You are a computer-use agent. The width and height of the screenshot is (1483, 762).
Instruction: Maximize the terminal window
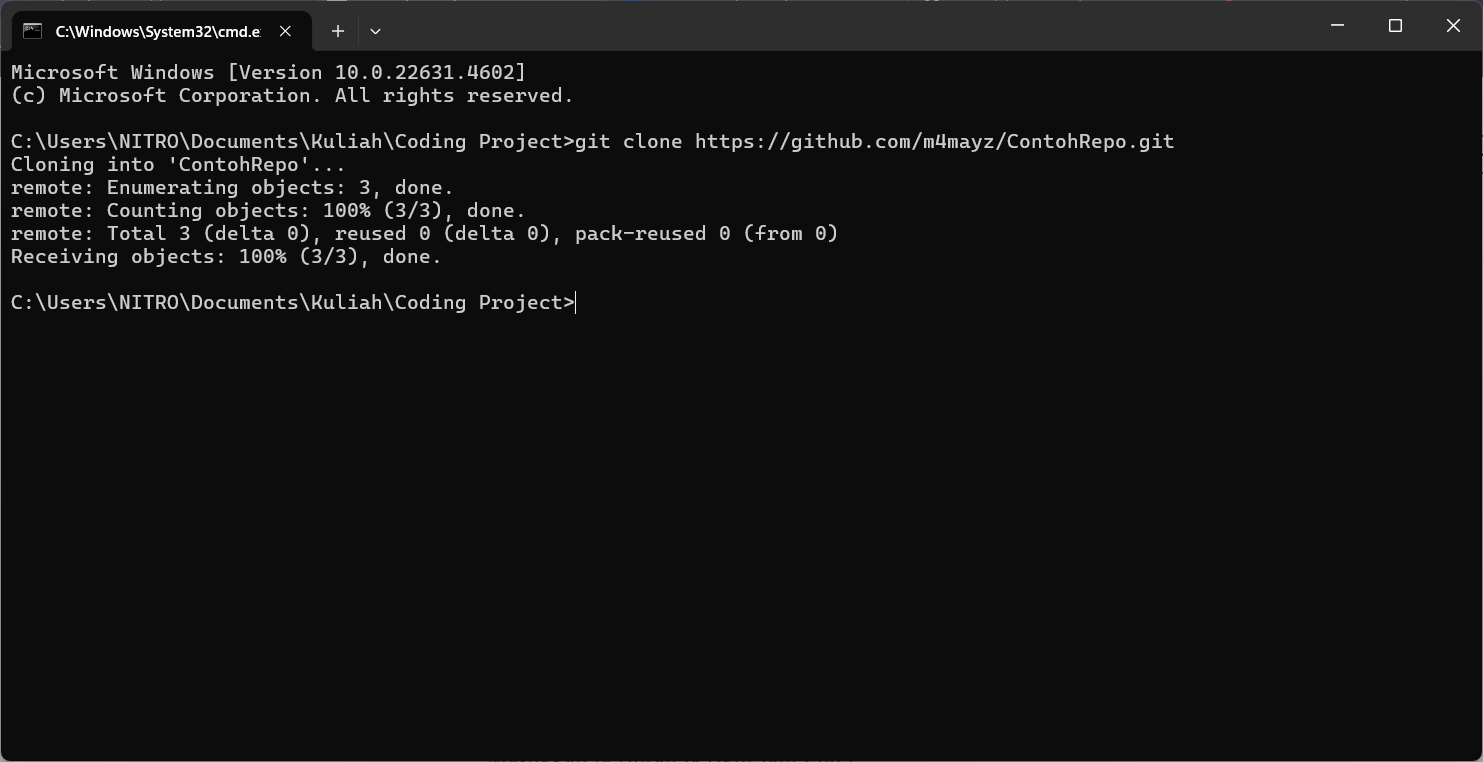point(1395,26)
